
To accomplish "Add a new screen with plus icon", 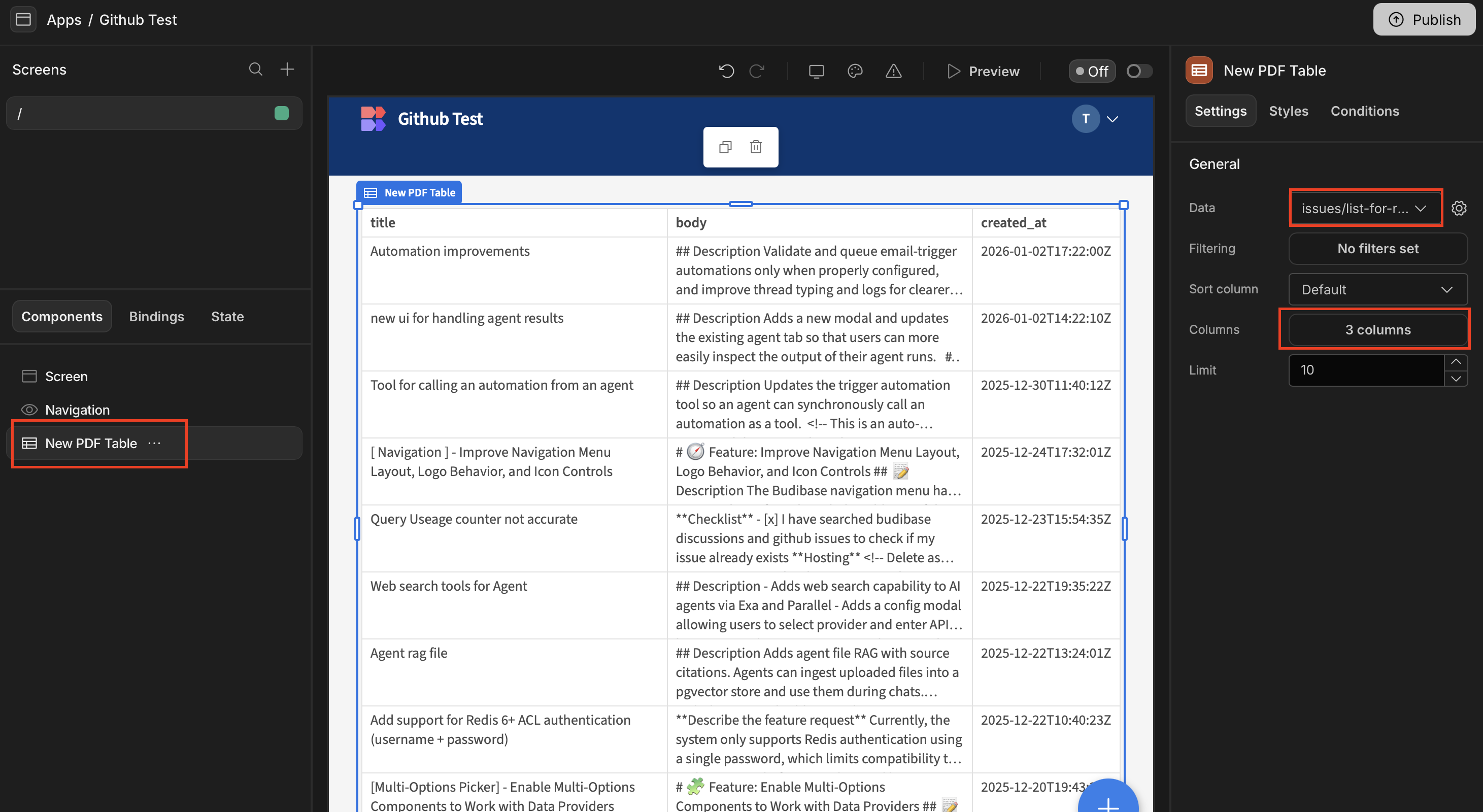I will pos(287,70).
